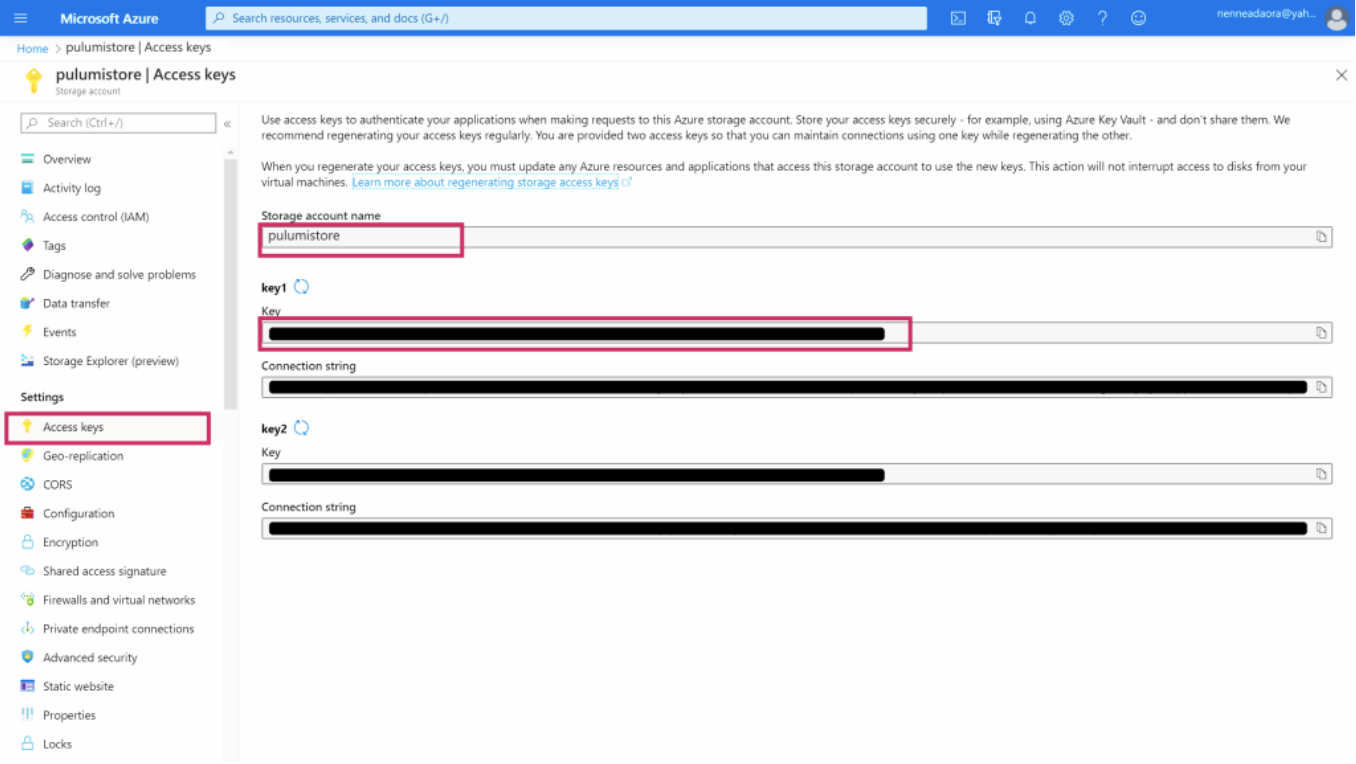Open the Notifications bell

click(x=1030, y=18)
